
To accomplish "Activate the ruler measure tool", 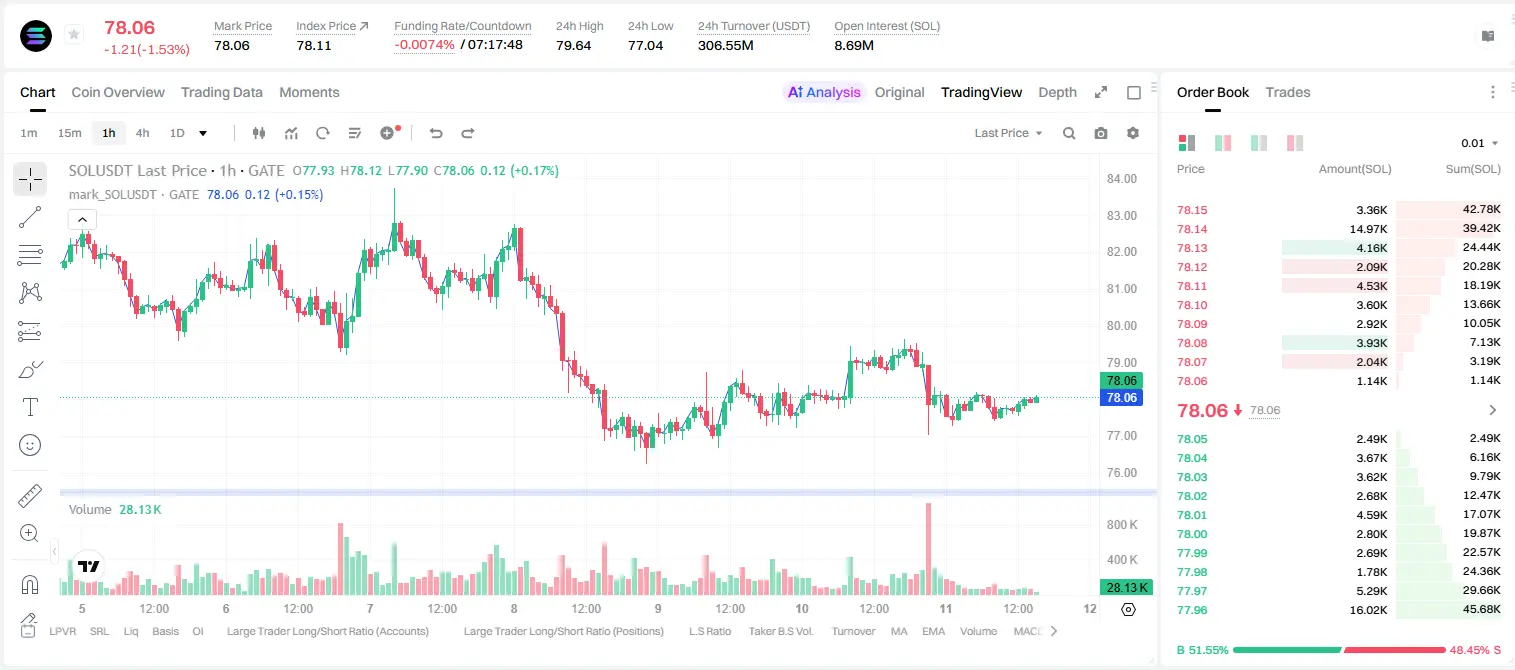I will 30,496.
